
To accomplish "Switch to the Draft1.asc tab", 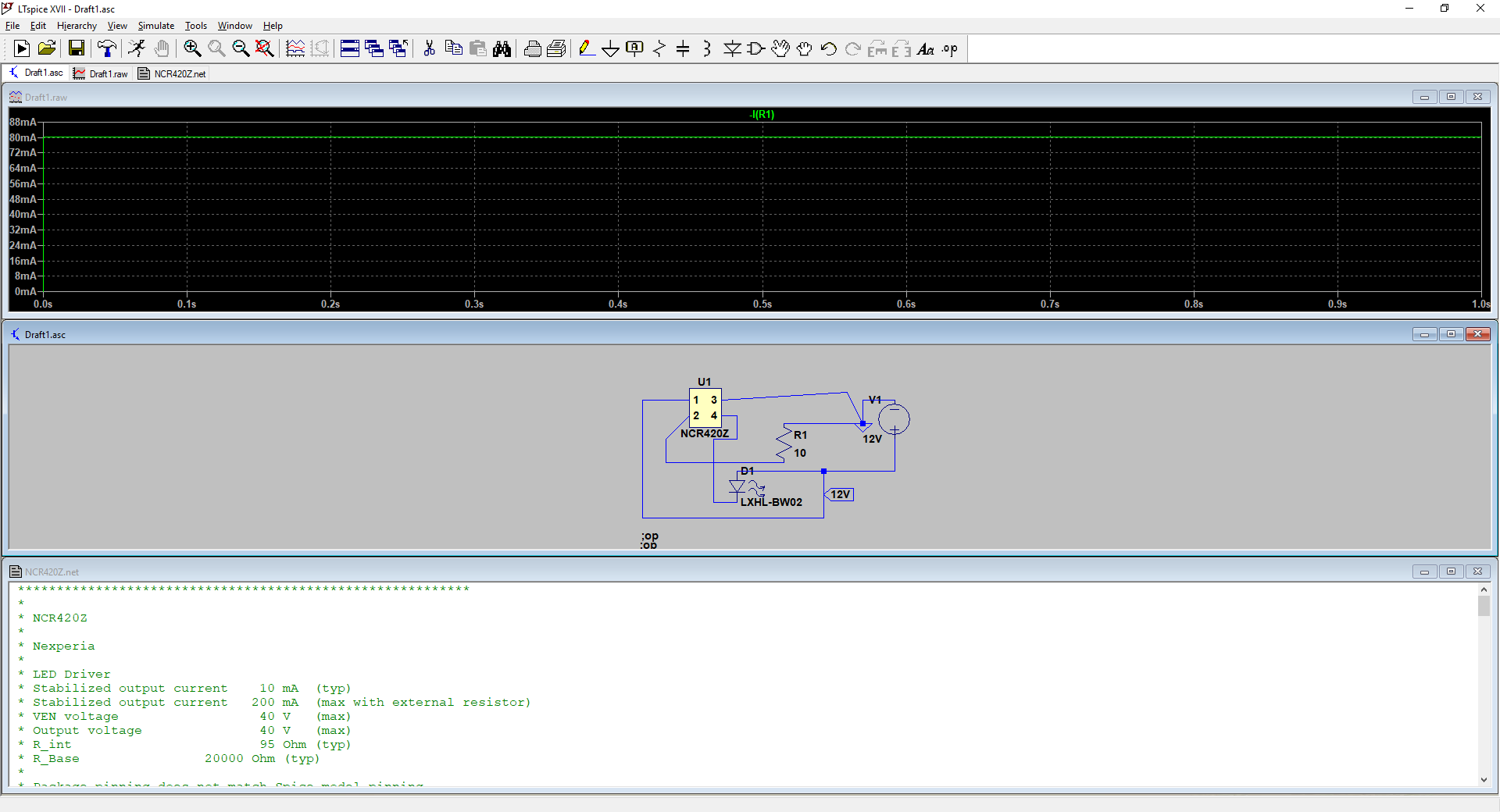I will [36, 73].
